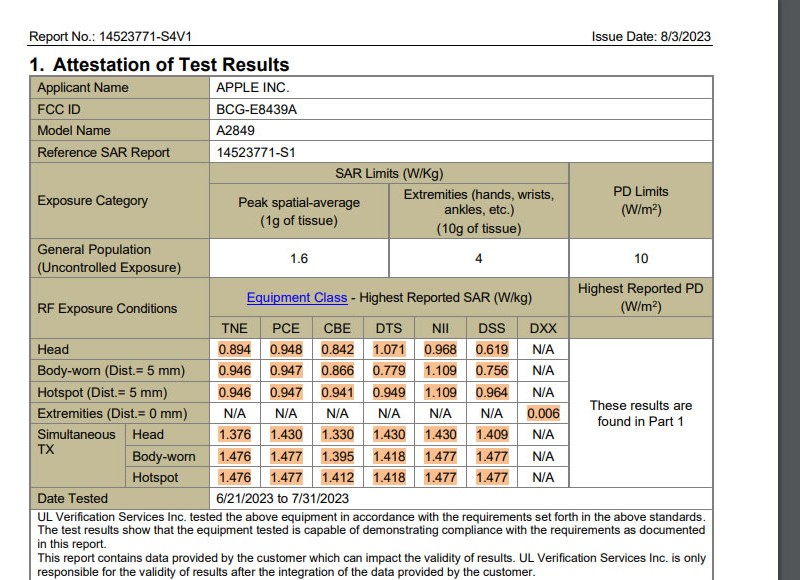
Task: Click the Hotspot CBE value 0.941
Action: [x=337, y=393]
